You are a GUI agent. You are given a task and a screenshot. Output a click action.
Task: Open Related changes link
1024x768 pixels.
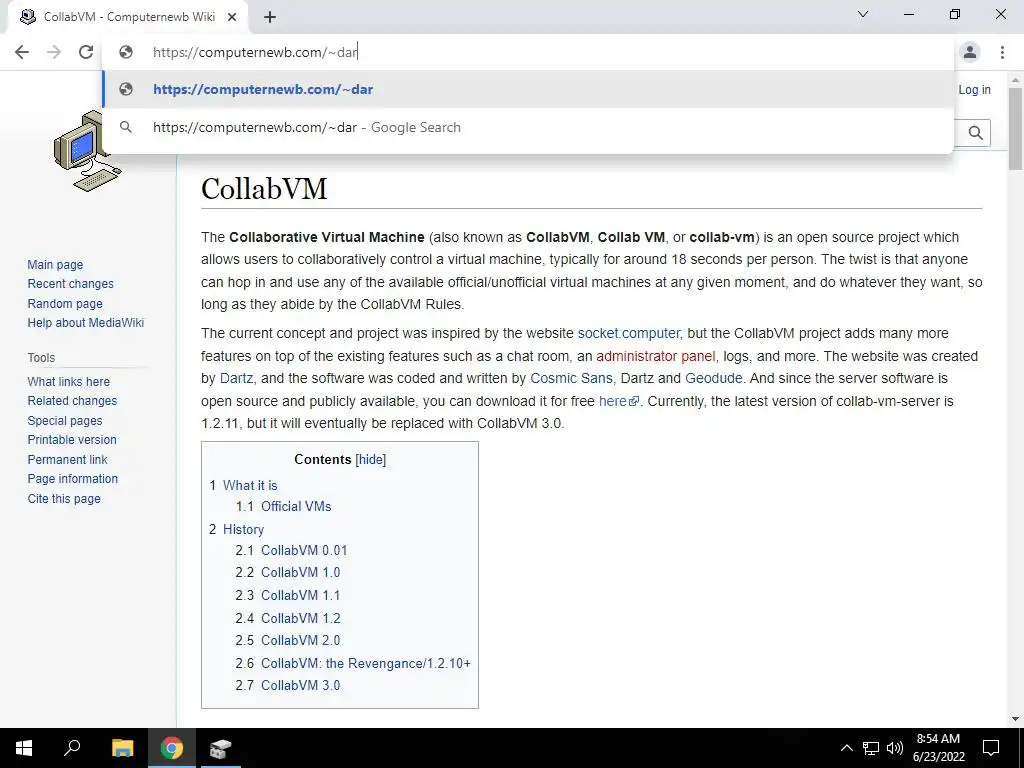click(72, 401)
